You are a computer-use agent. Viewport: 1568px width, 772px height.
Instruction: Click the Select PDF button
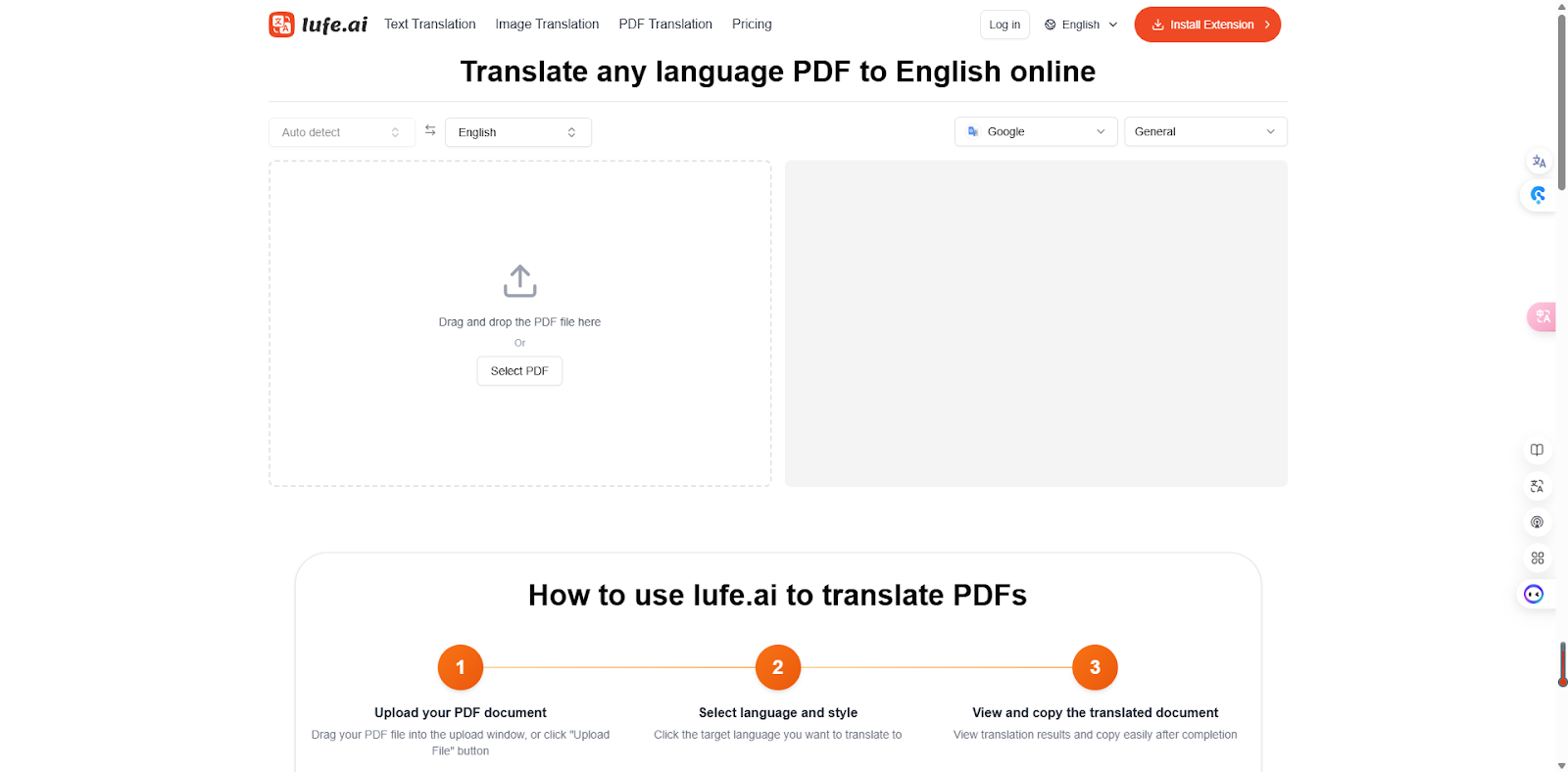[x=519, y=371]
